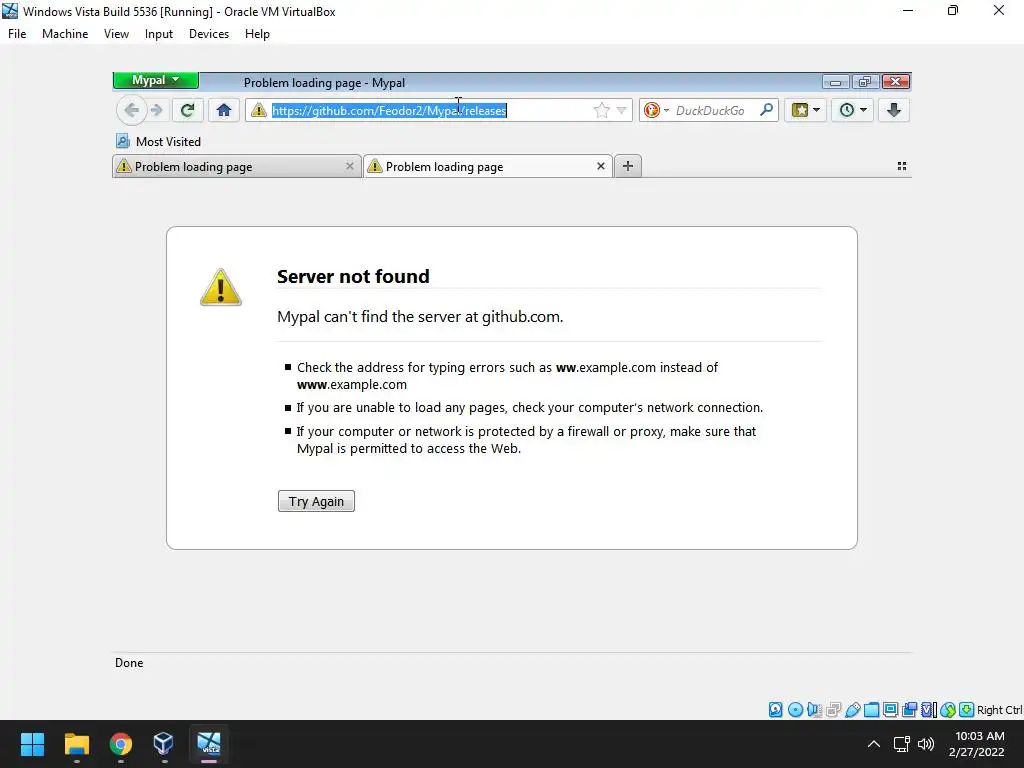Click the Server not found heading
Screen dimensions: 1024x768
353,276
